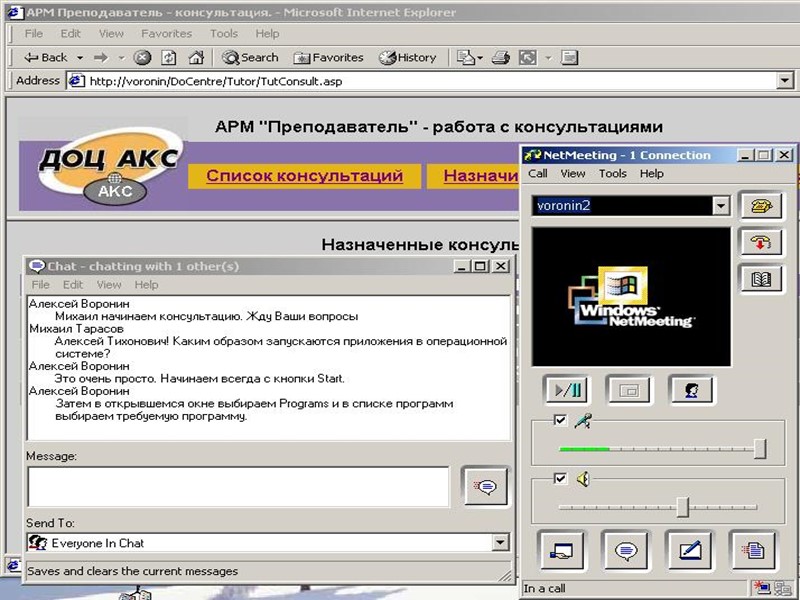Screen dimensions: 800x600
Task: Click the Discuss icon in IE toolbar
Action: [x=569, y=58]
